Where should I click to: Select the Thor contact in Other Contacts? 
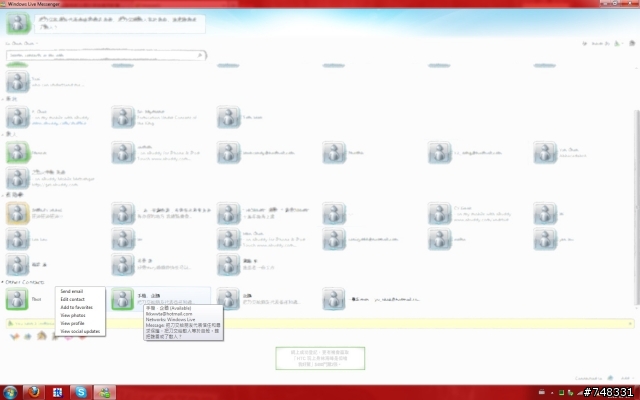[25, 299]
